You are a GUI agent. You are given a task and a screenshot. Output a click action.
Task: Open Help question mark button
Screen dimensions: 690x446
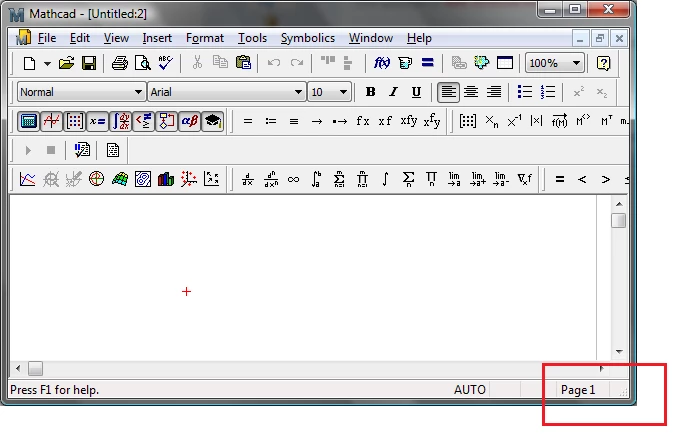pos(603,63)
